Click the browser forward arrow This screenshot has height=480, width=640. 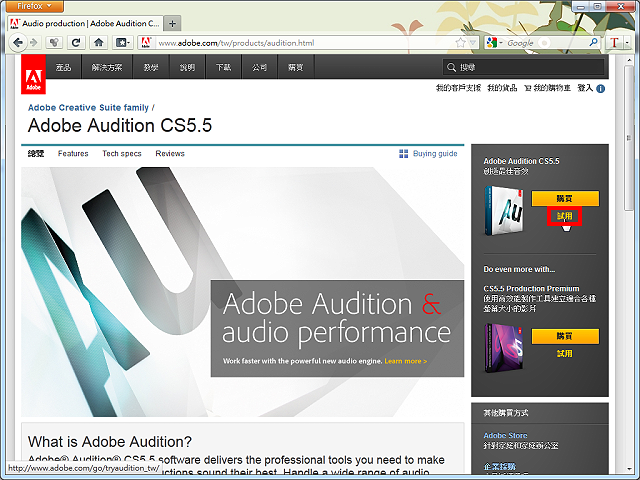[34, 42]
